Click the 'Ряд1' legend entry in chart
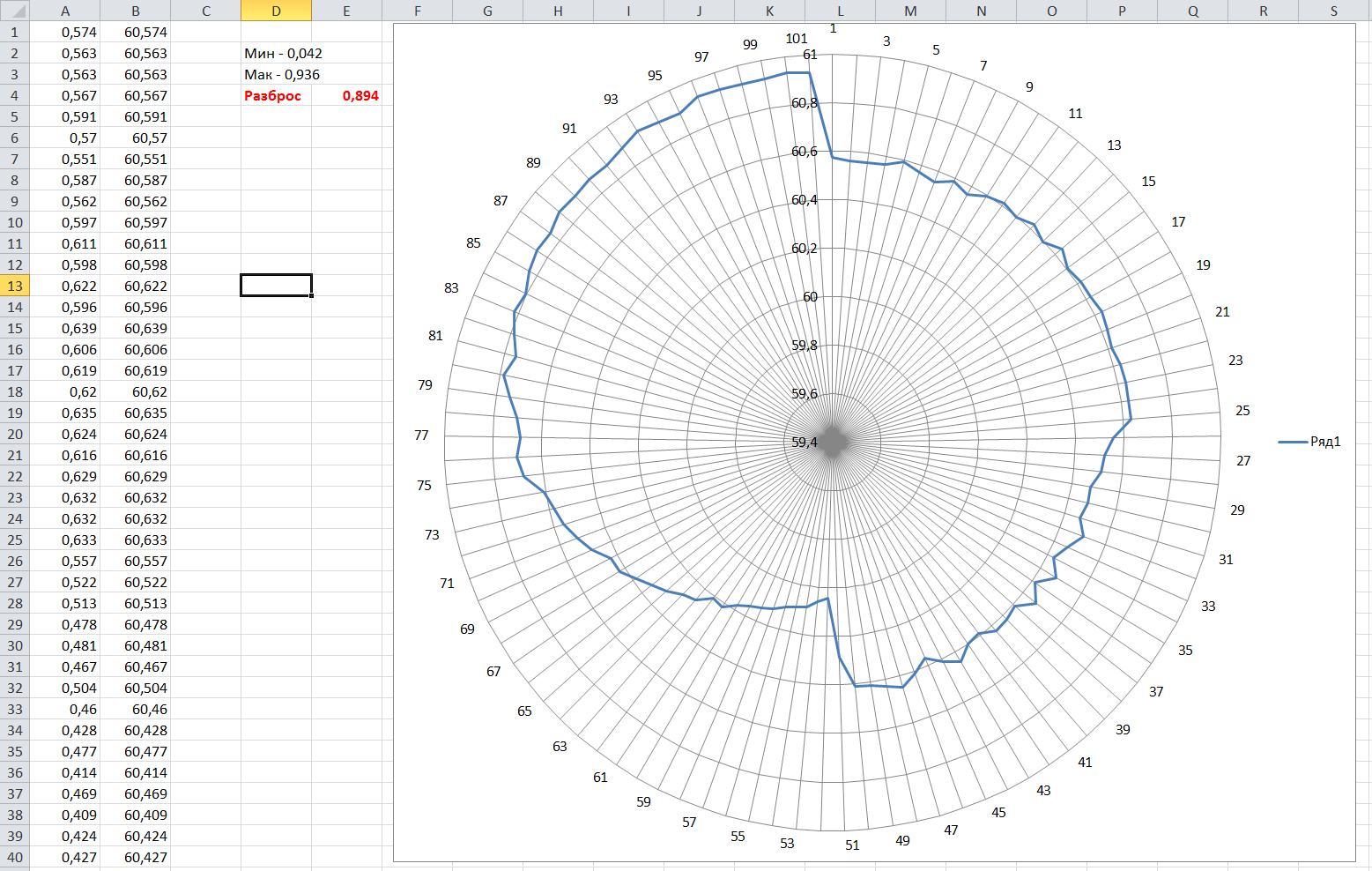 click(x=1310, y=442)
